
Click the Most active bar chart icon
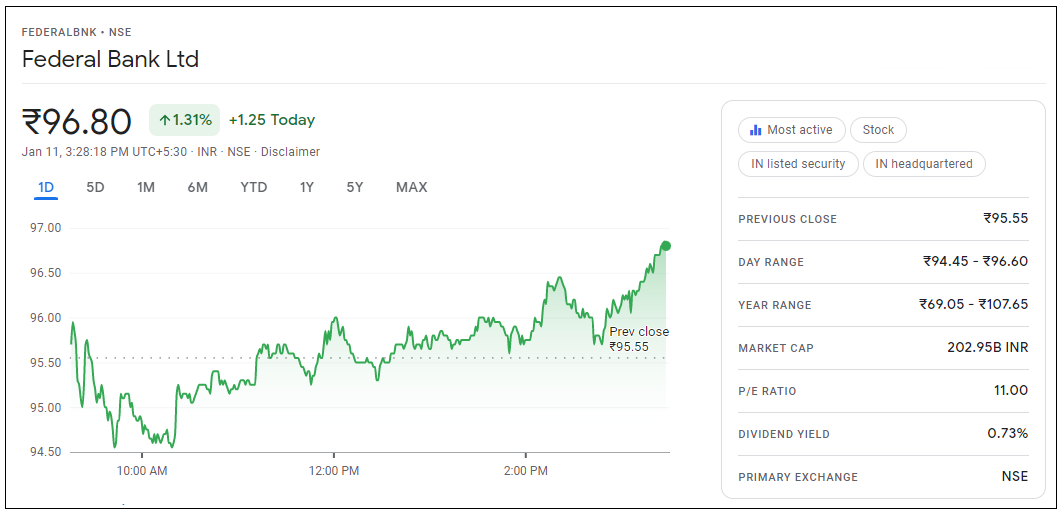pyautogui.click(x=756, y=130)
